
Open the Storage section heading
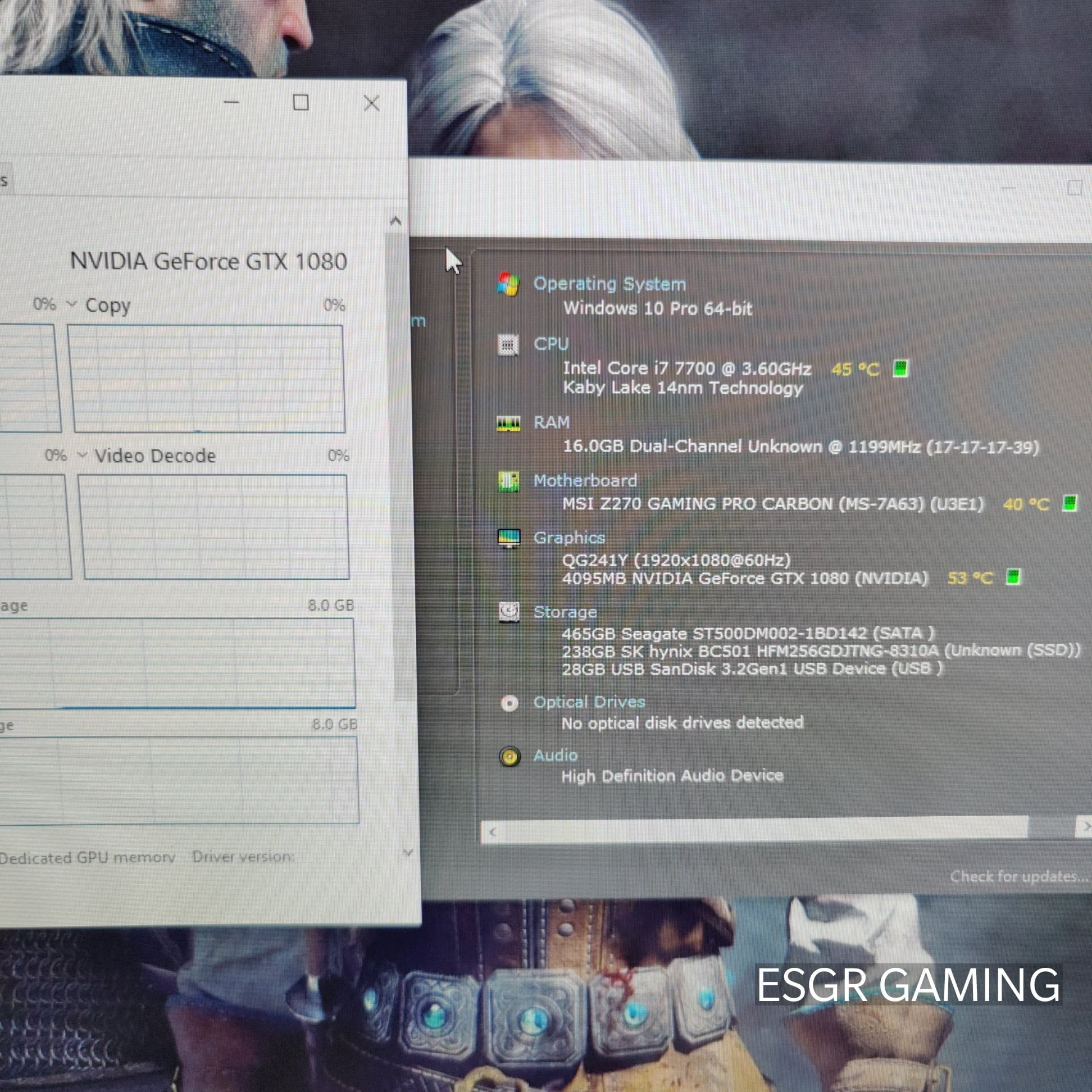coord(565,612)
